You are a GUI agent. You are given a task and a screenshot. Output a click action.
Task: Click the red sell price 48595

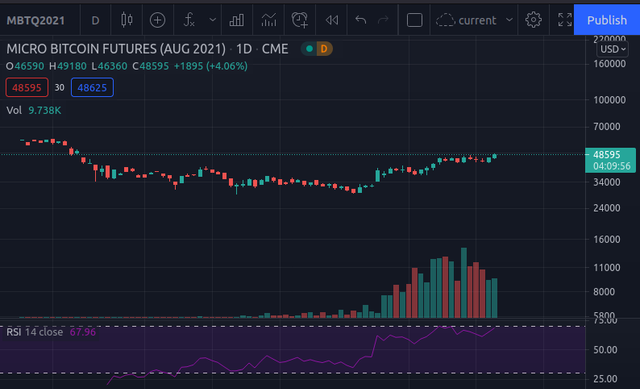(x=27, y=87)
